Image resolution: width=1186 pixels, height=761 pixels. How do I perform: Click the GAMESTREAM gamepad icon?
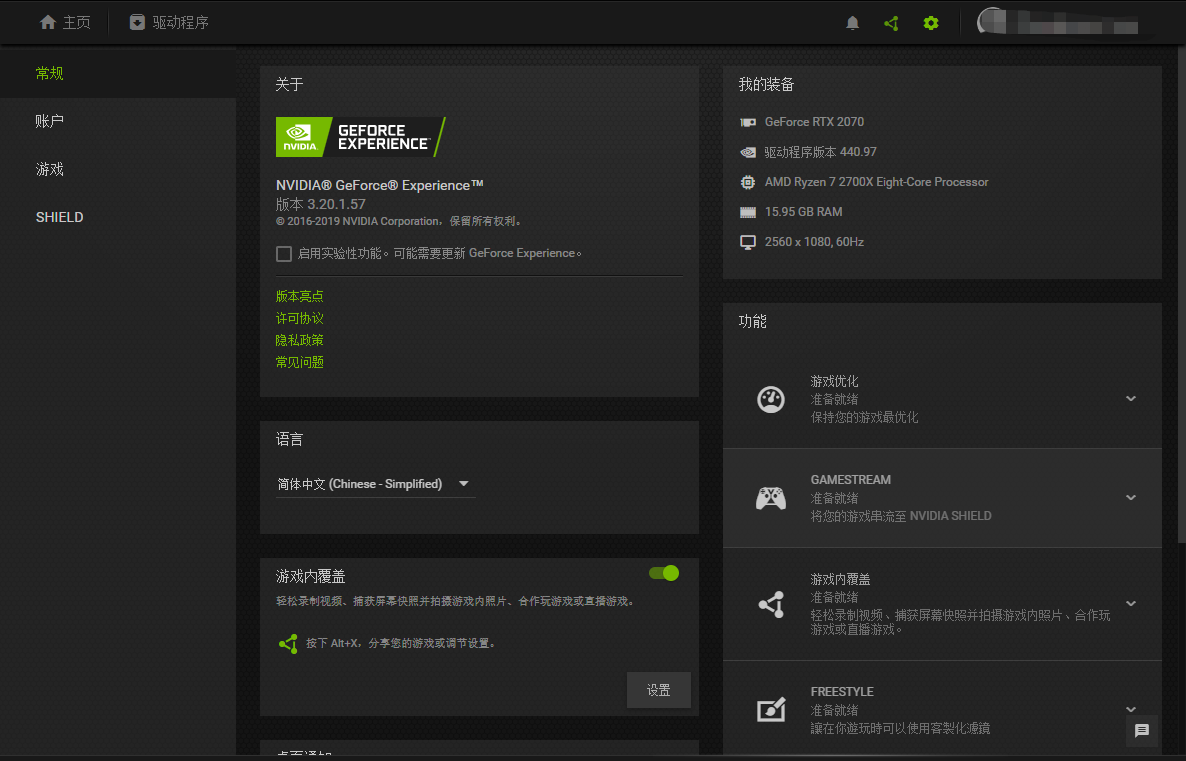771,497
